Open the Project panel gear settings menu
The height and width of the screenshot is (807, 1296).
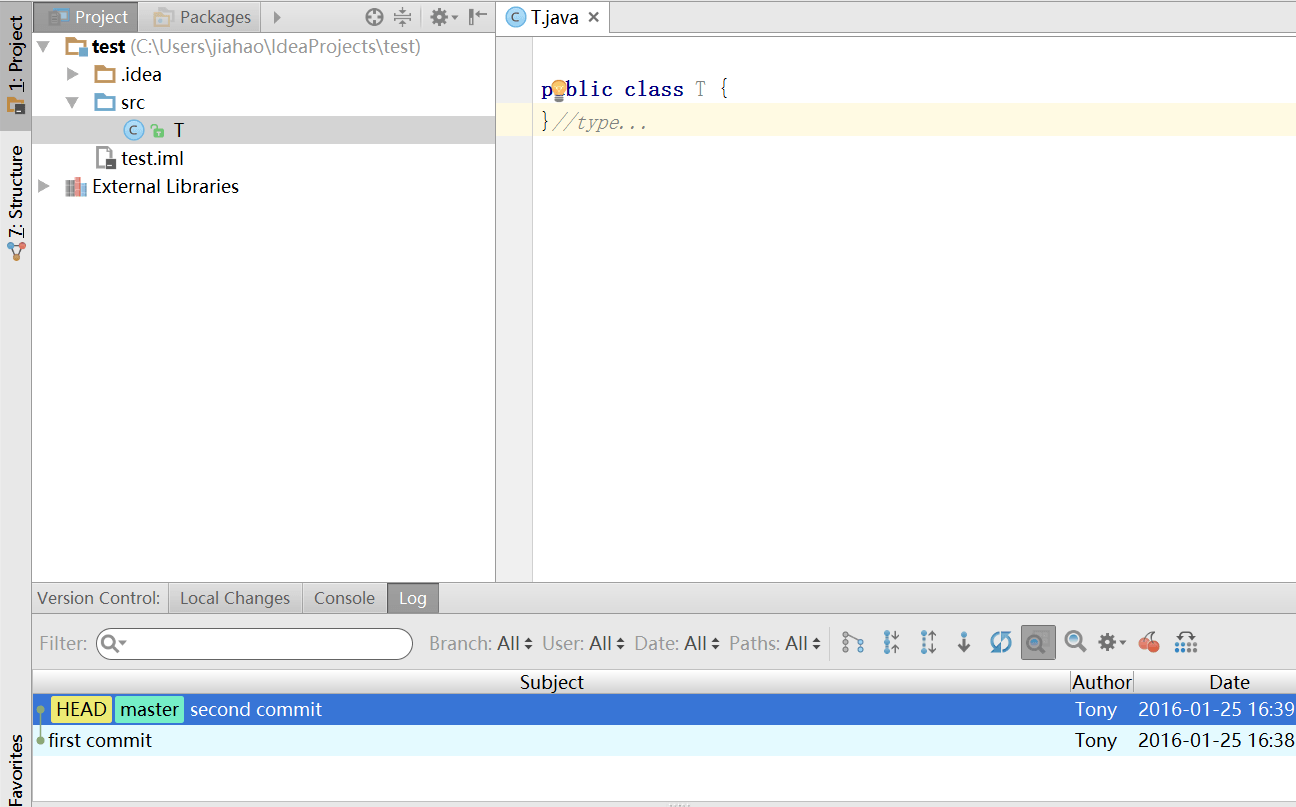(x=443, y=16)
